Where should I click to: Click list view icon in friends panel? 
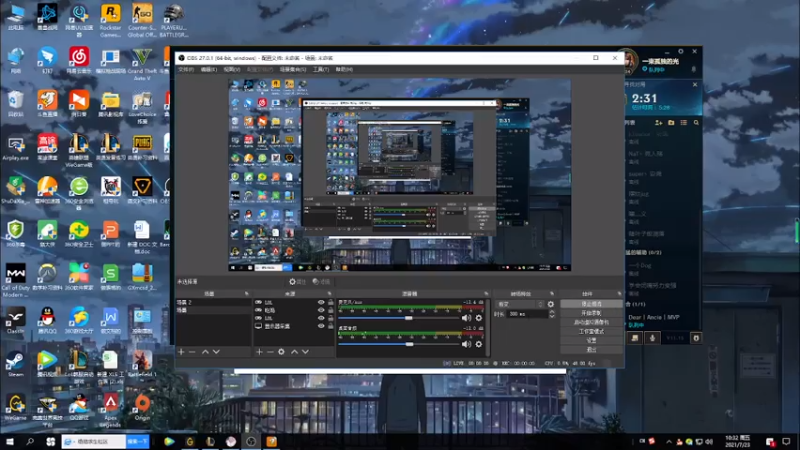(684, 122)
